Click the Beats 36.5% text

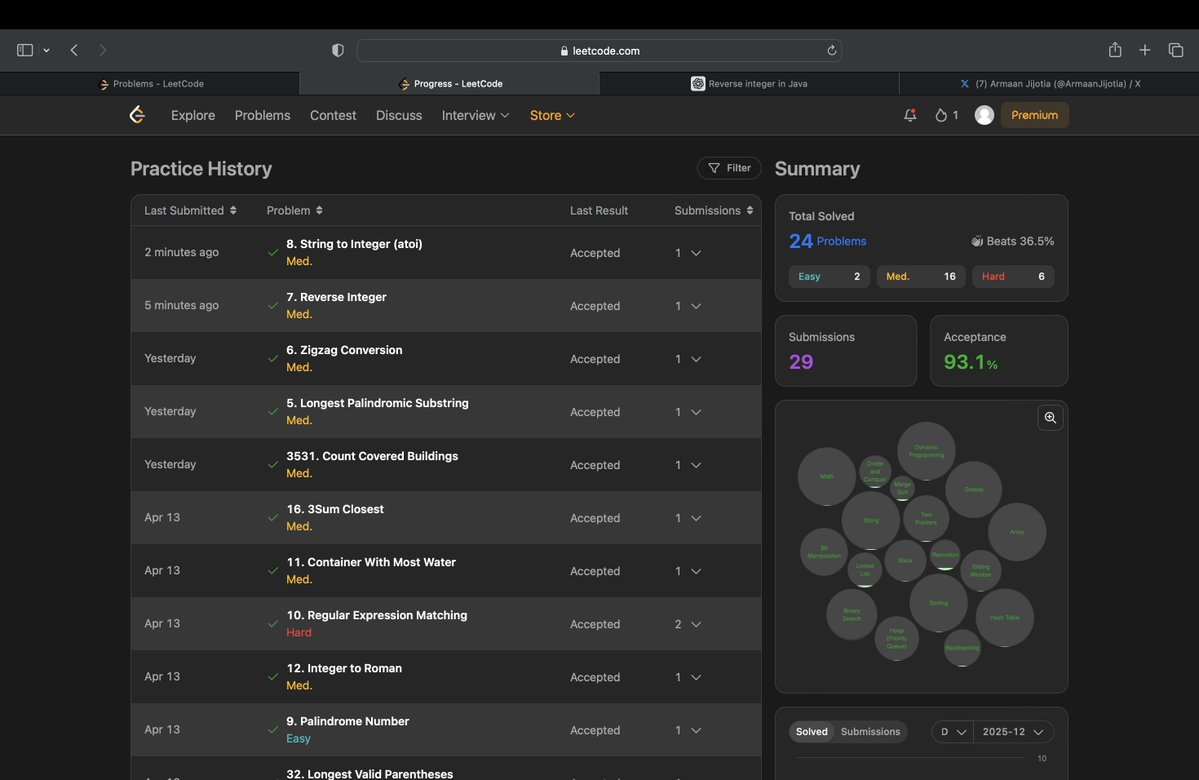pos(1020,241)
